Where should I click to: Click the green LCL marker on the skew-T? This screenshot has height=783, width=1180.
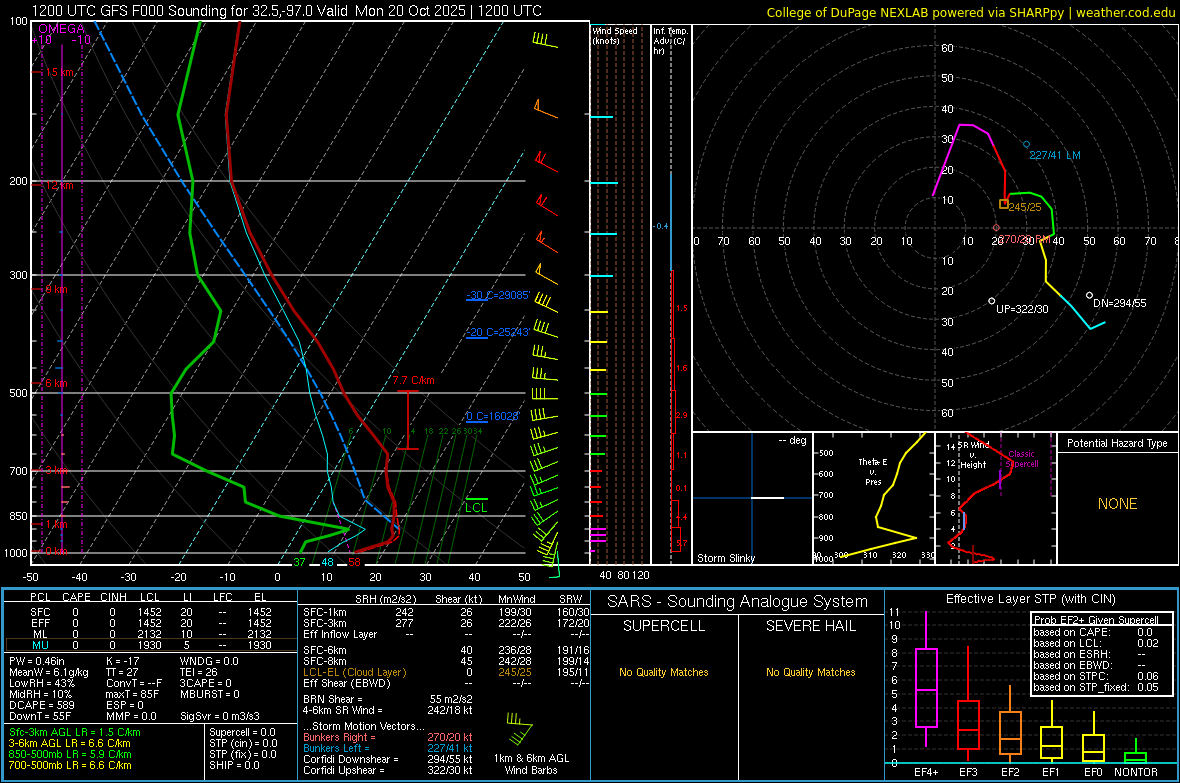click(x=476, y=506)
